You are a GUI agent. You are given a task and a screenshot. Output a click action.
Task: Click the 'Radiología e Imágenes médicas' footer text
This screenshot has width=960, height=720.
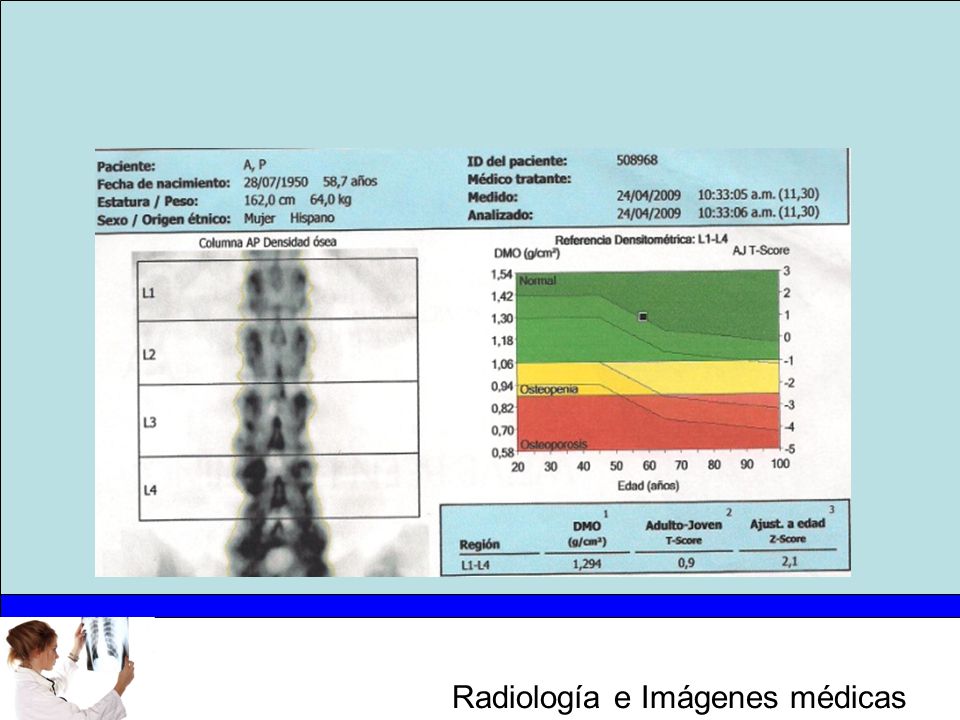pyautogui.click(x=679, y=697)
